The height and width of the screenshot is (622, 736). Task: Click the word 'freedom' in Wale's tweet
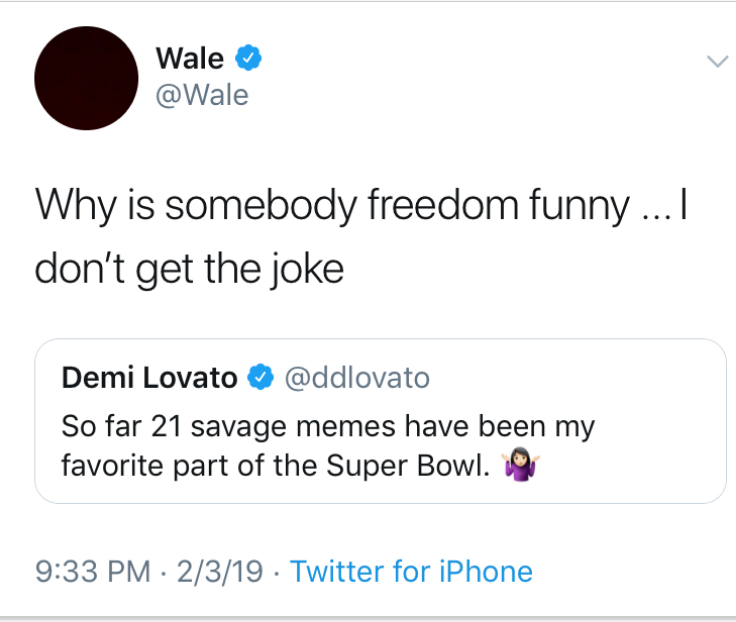(443, 205)
